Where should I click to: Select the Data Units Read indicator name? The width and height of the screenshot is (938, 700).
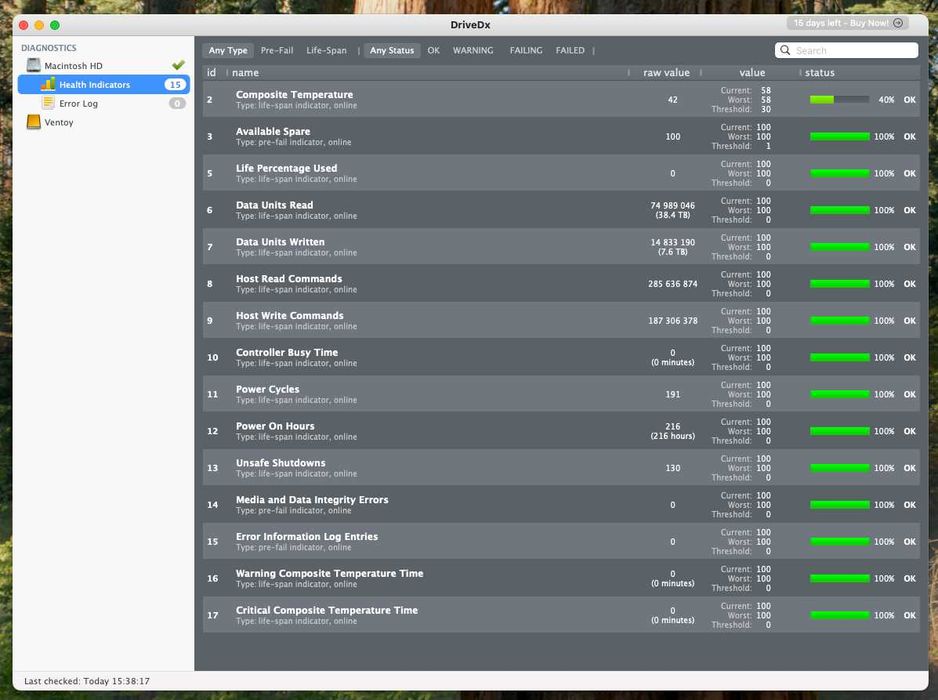(275, 205)
